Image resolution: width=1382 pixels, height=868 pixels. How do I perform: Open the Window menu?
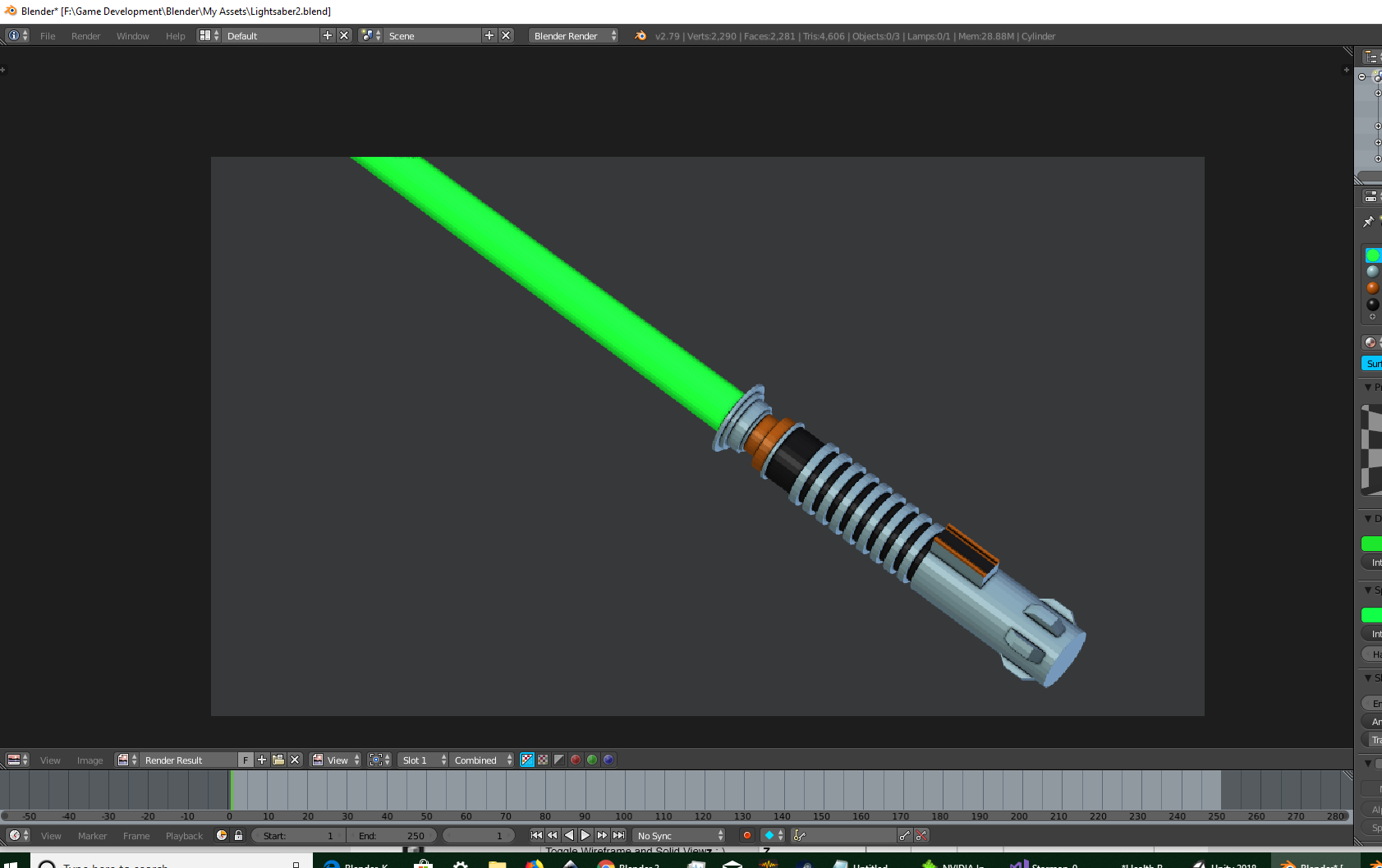(x=132, y=36)
